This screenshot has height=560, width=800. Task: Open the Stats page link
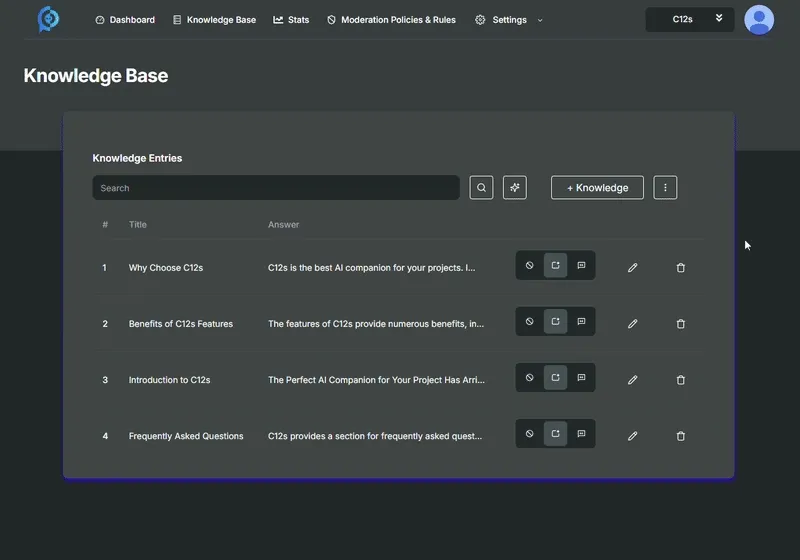[291, 20]
